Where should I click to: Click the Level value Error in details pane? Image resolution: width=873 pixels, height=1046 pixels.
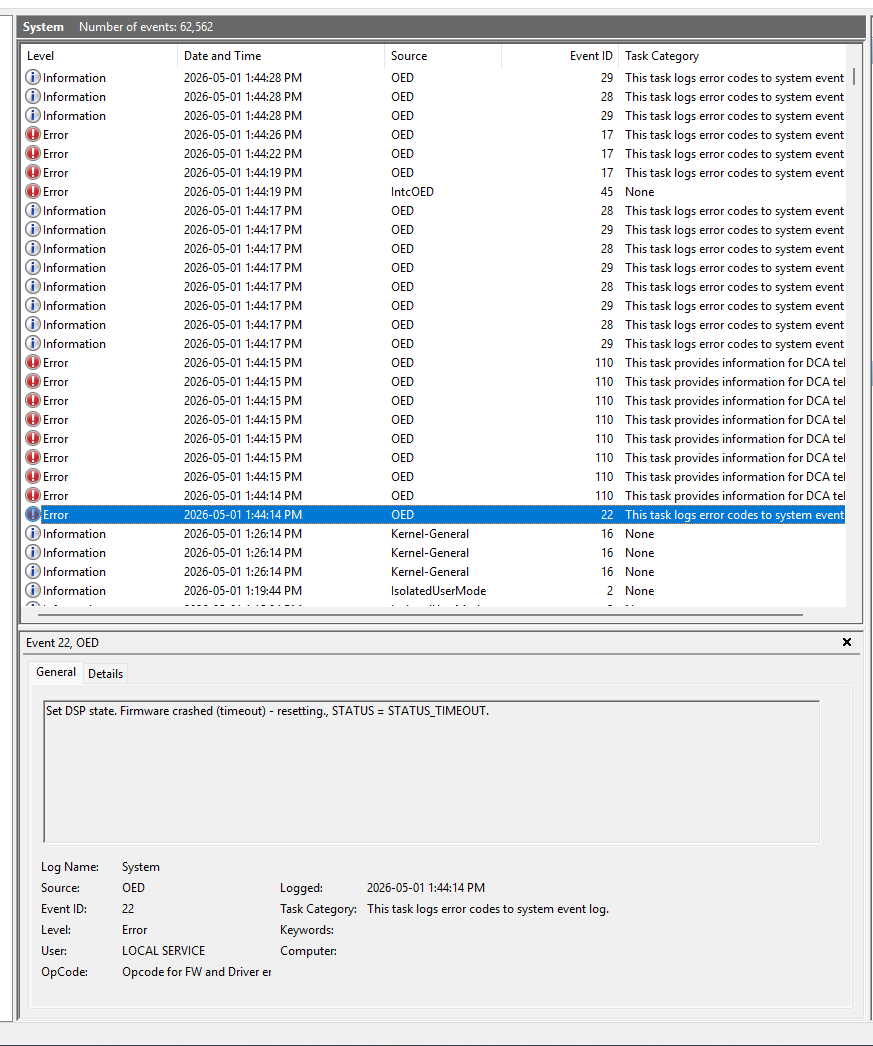134,930
